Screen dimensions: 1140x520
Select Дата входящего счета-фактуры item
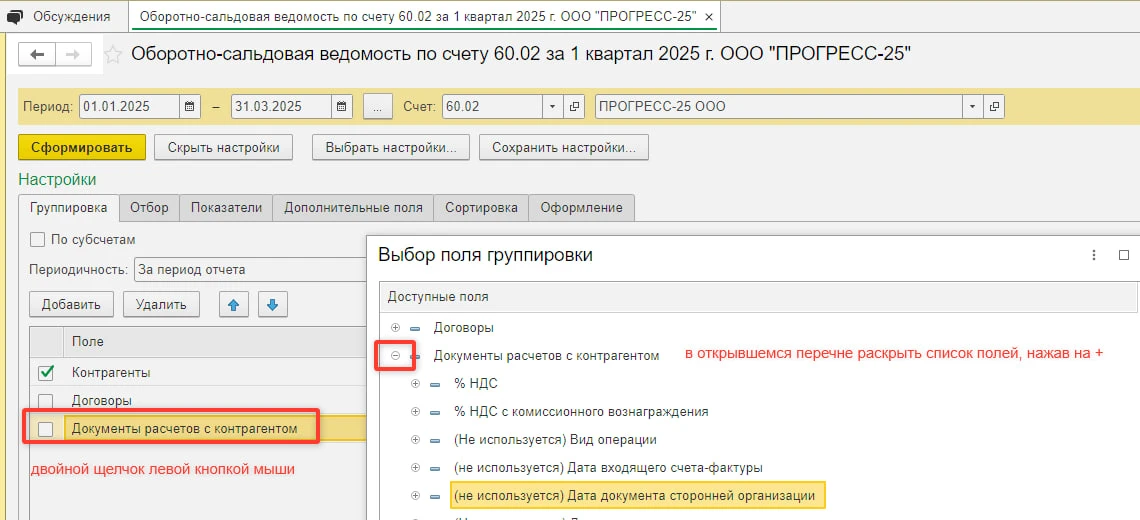pos(608,468)
